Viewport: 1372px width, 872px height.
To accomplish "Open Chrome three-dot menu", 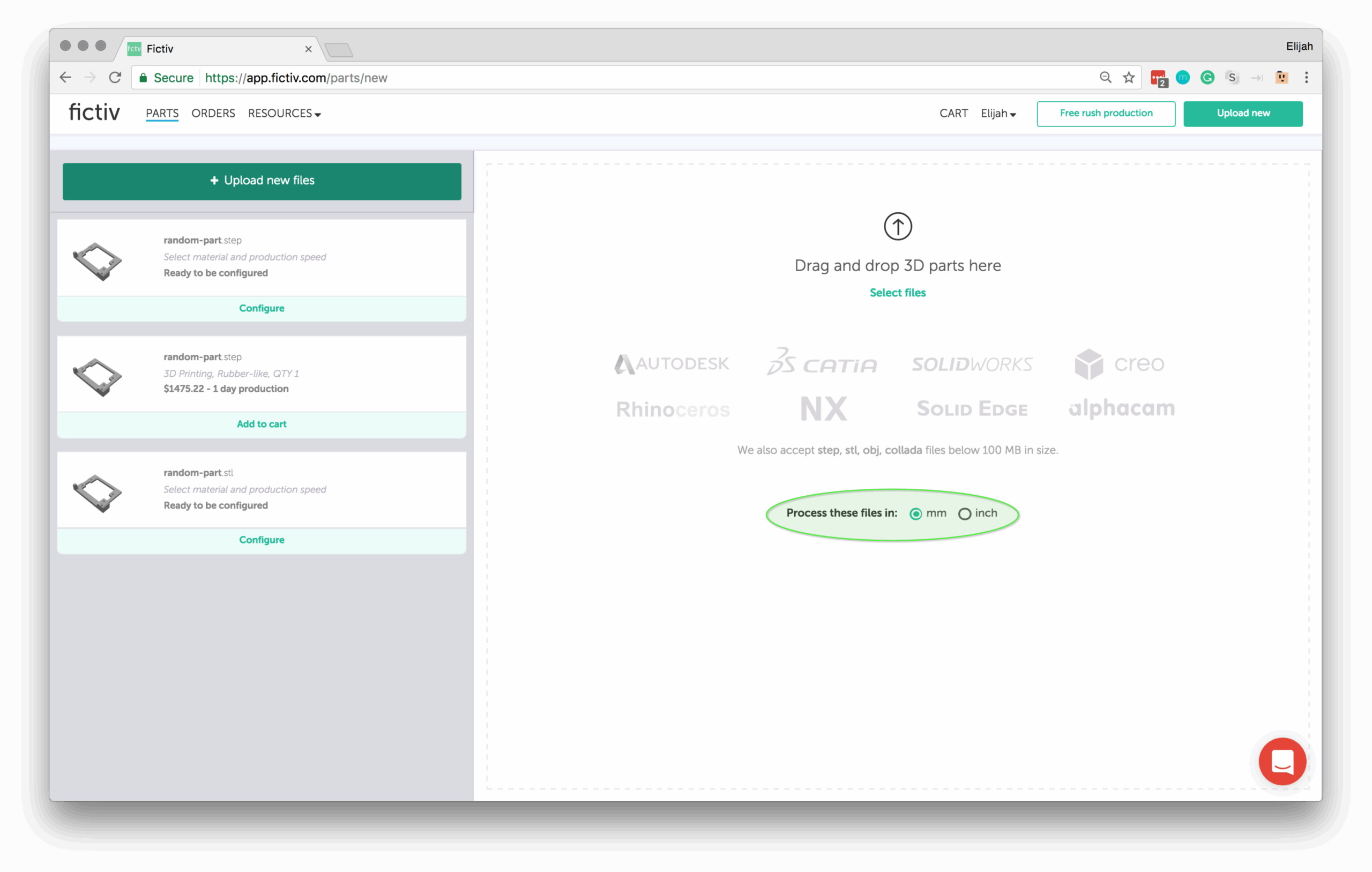I will (1307, 78).
